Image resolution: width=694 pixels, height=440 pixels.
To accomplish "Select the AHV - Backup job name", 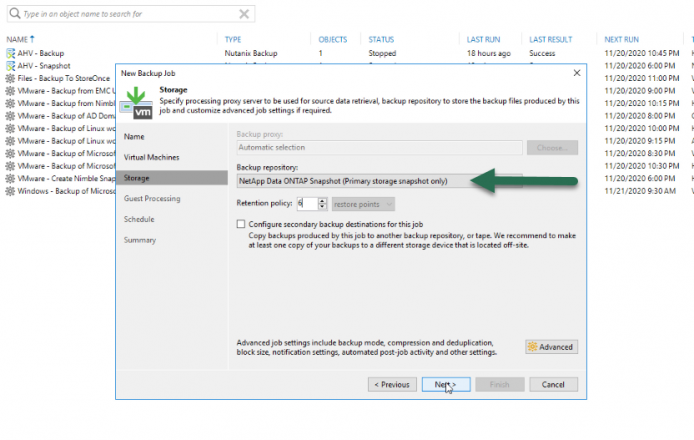I will pos(41,54).
